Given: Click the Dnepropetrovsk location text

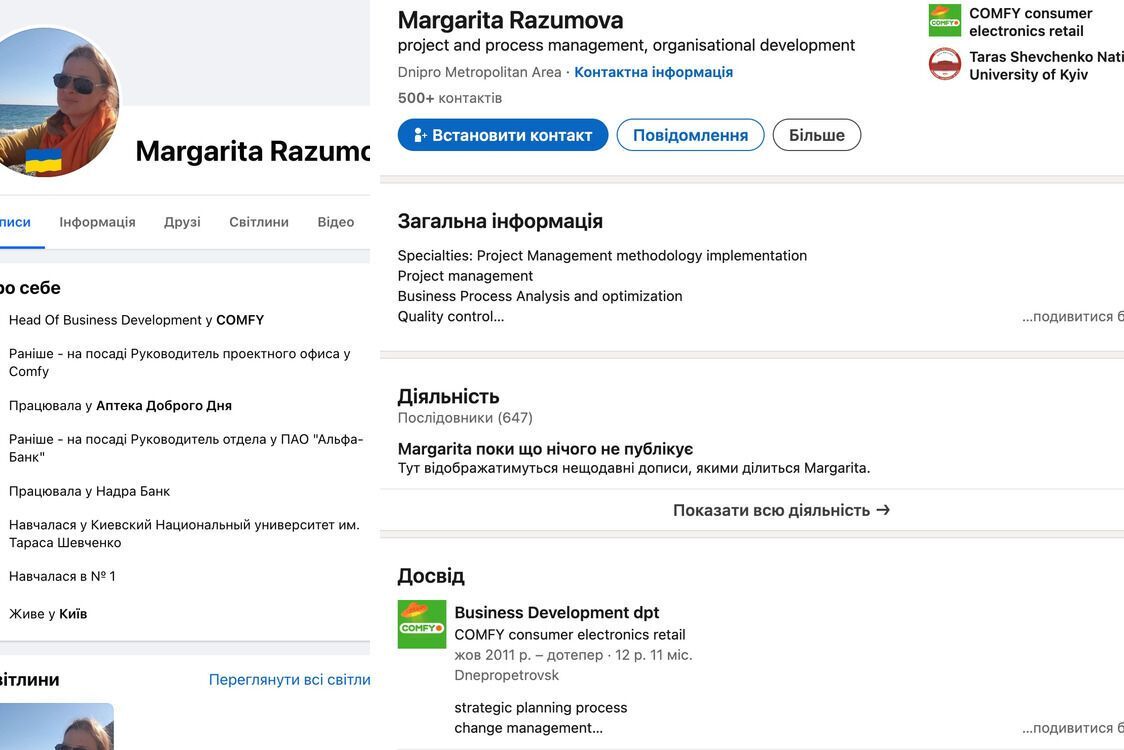Looking at the screenshot, I should pyautogui.click(x=506, y=675).
